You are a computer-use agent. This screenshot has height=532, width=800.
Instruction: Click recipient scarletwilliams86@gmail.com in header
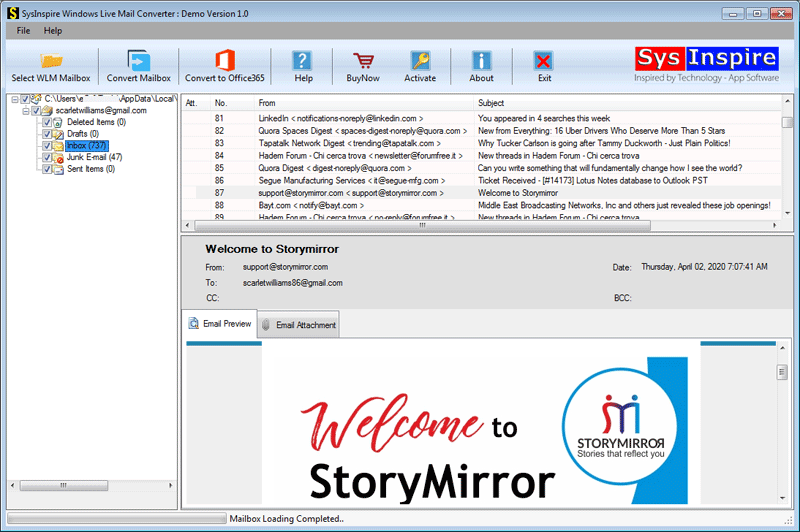292,283
